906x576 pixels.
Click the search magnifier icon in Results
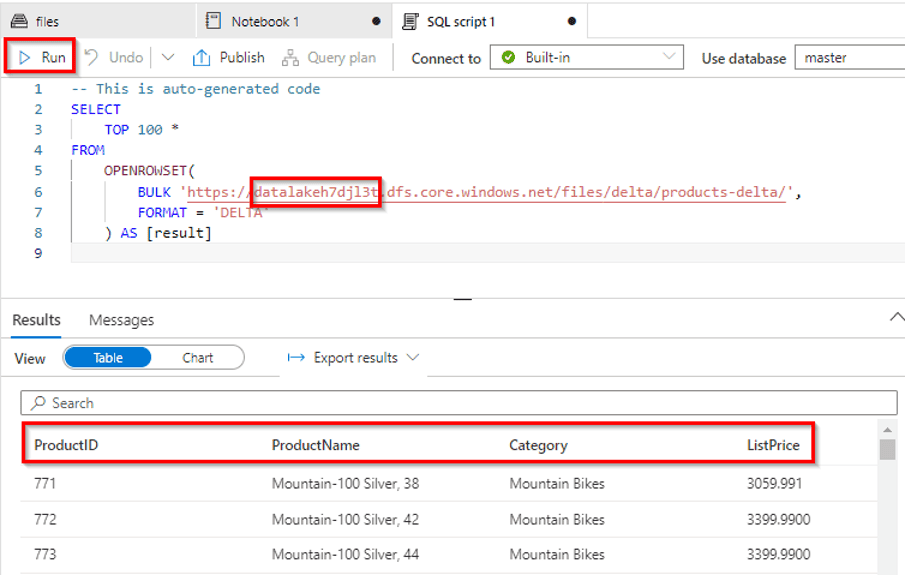point(38,402)
